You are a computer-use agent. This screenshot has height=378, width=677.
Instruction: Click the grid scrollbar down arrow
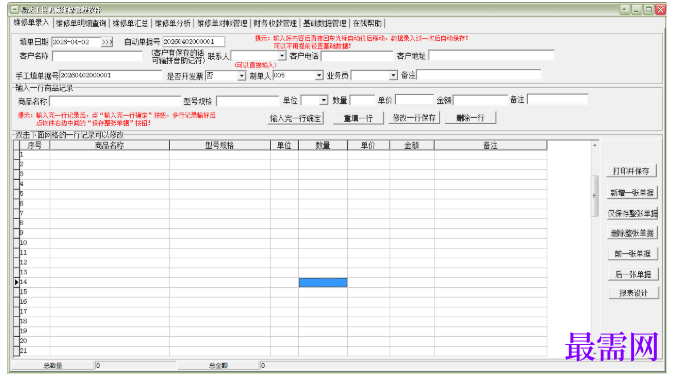595,353
